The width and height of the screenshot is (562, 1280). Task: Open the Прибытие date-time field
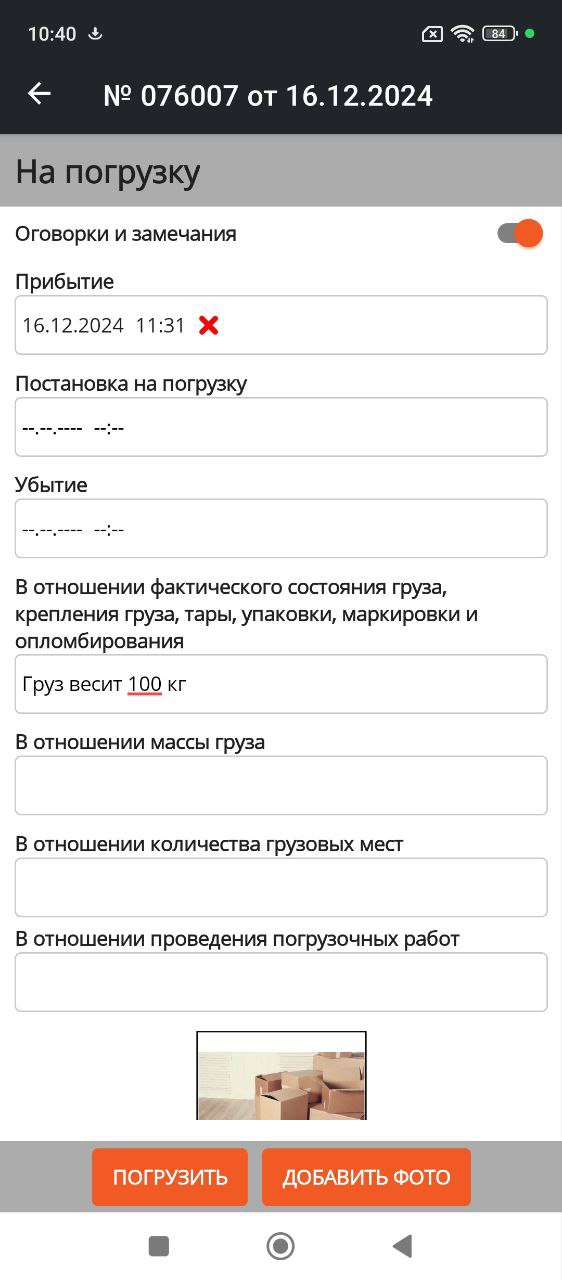[281, 325]
